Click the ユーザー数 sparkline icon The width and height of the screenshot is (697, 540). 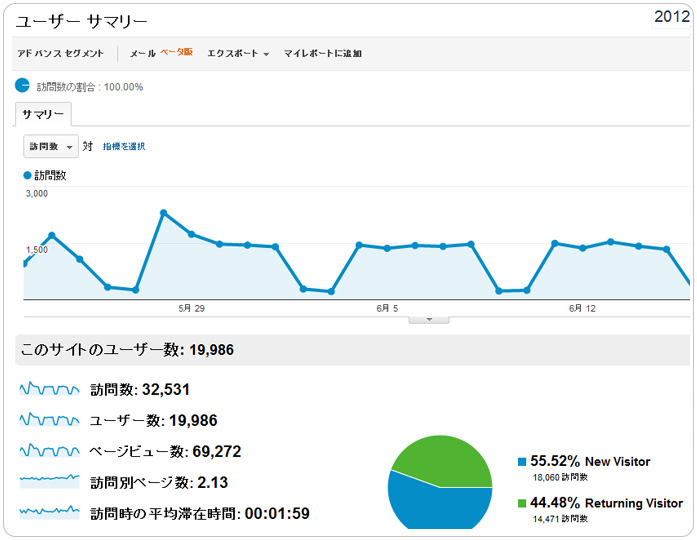pos(49,420)
